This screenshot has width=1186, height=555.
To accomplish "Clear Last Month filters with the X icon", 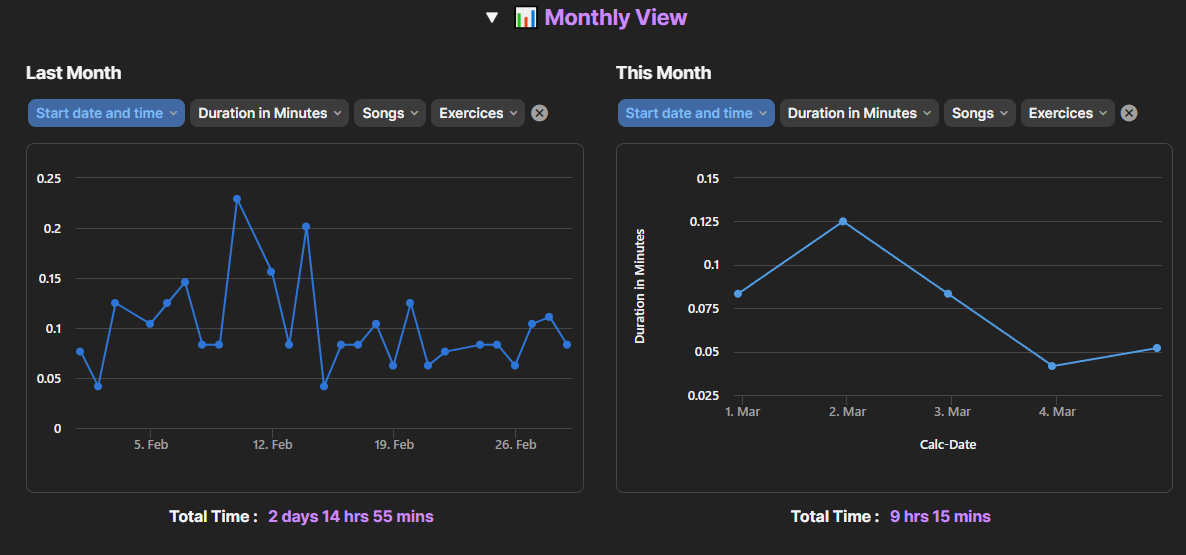I will (x=539, y=113).
